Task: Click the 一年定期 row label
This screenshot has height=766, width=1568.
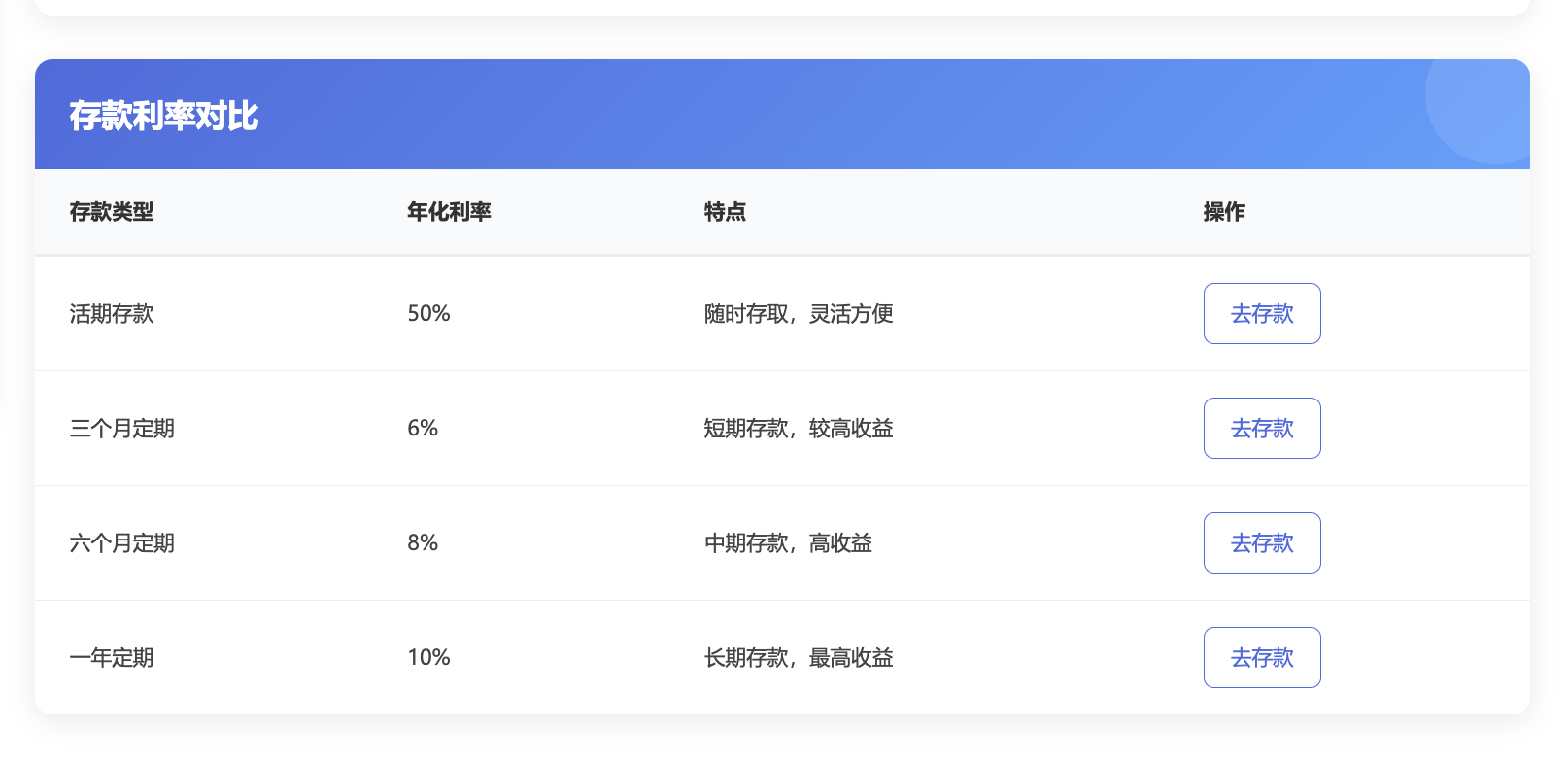Action: pyautogui.click(x=112, y=658)
